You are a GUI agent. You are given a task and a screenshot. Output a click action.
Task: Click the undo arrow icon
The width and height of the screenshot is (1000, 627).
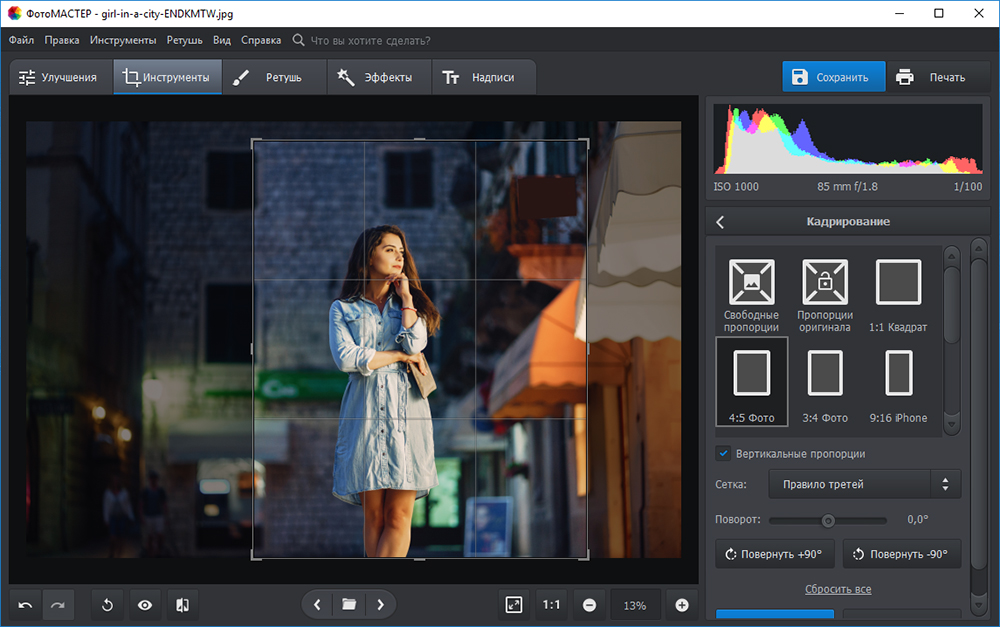coord(25,605)
